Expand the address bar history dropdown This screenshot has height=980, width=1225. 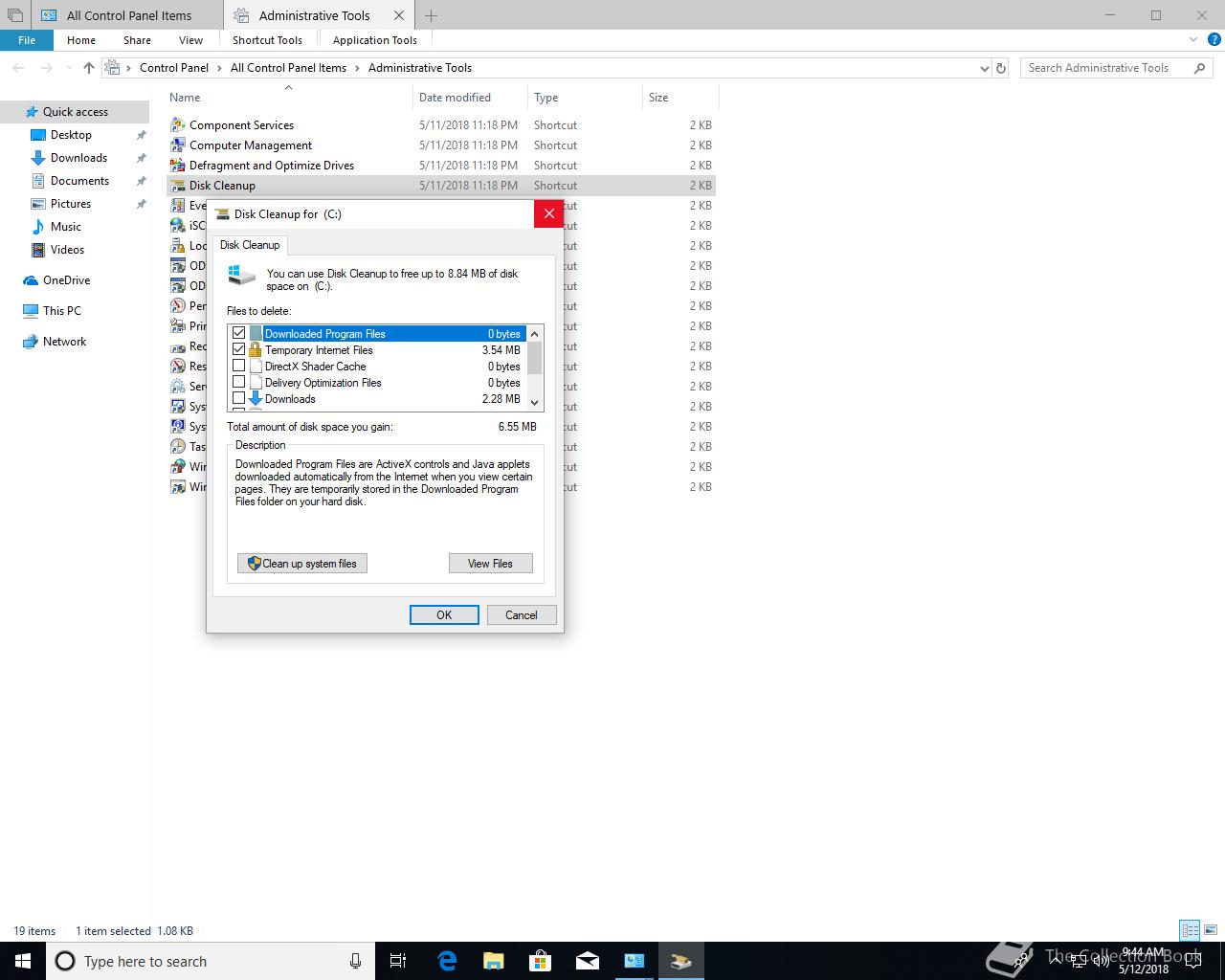(x=984, y=68)
